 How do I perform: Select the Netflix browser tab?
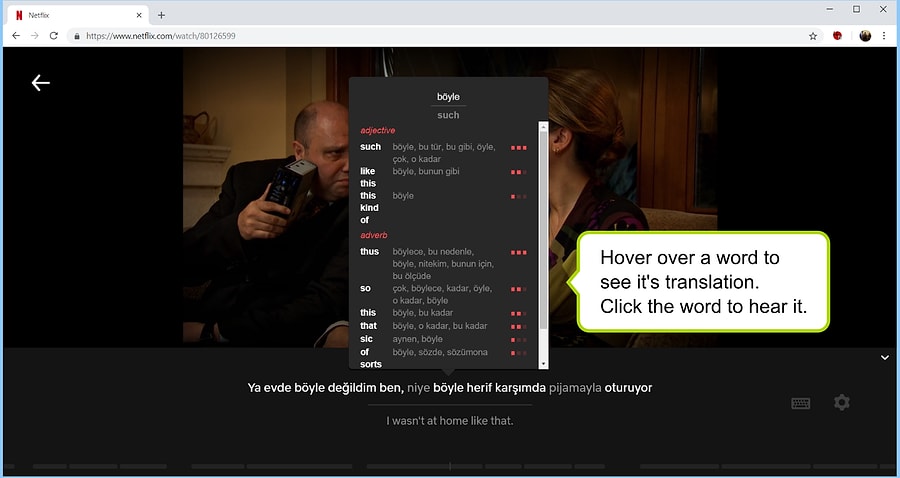[75, 14]
